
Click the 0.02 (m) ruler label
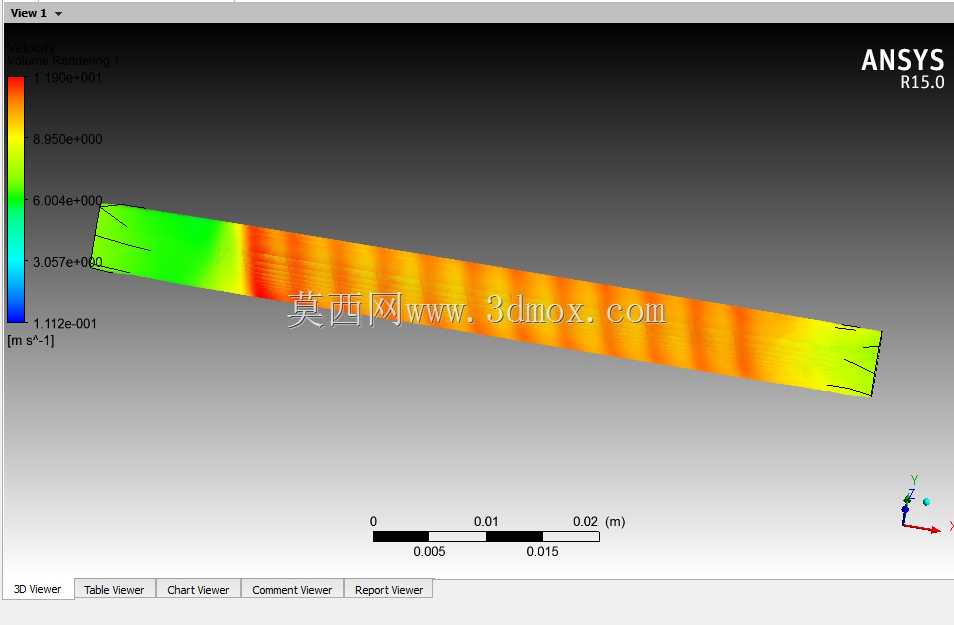click(x=599, y=522)
